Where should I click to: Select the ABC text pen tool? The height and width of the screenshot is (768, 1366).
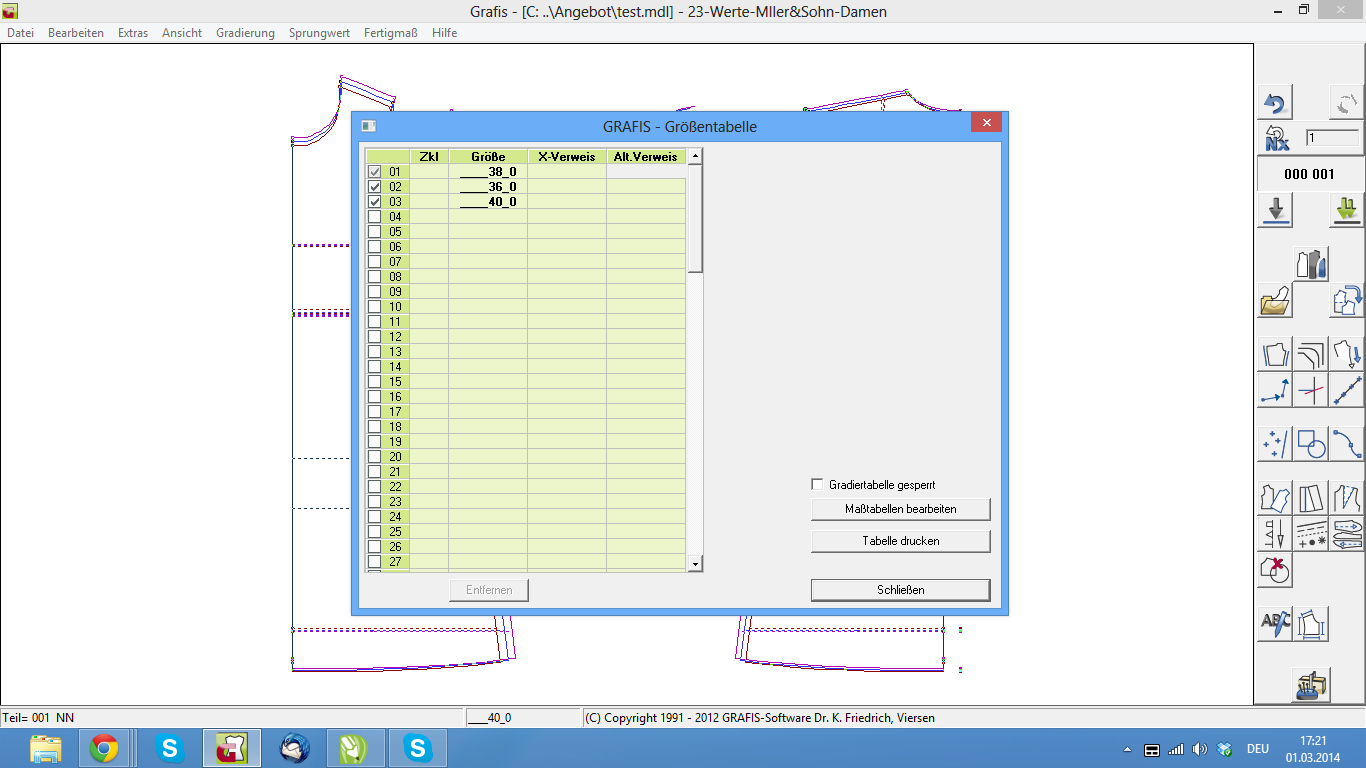pos(1275,624)
